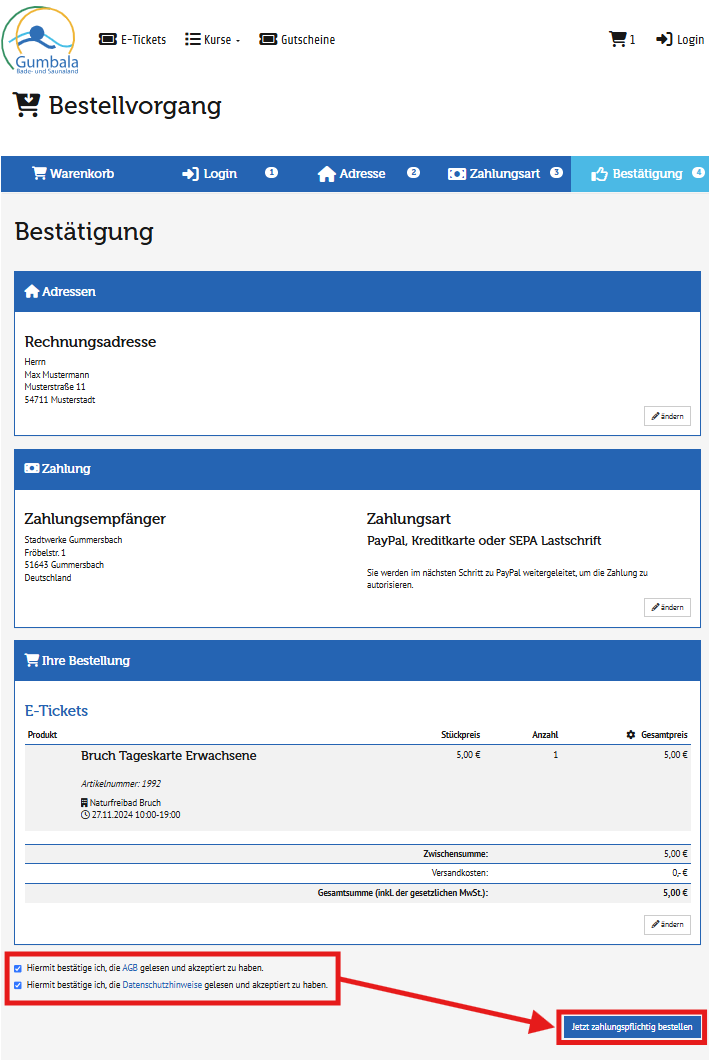The image size is (709, 1060).
Task: Toggle the Datenschutzhinweise acceptance checkbox
Action: (x=19, y=985)
